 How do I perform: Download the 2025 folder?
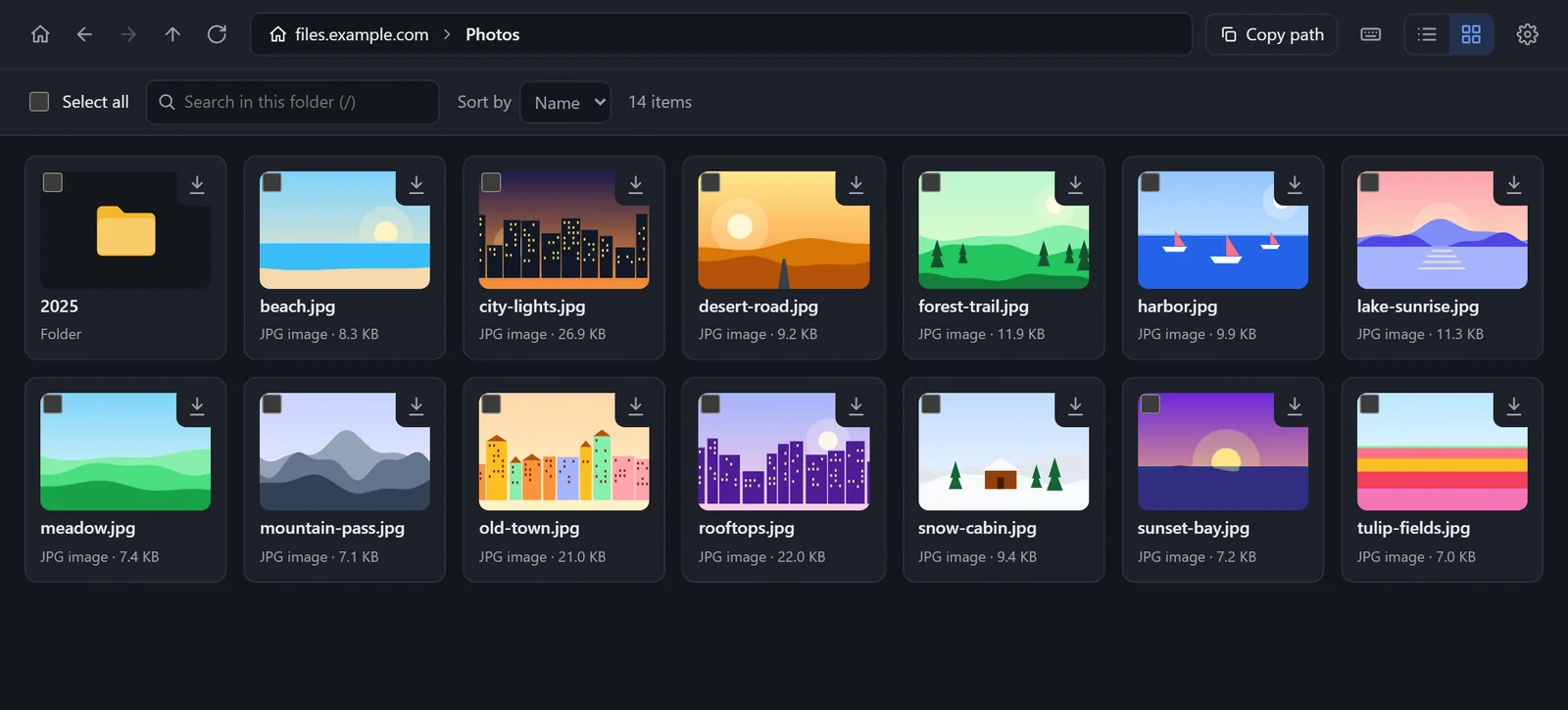point(197,184)
